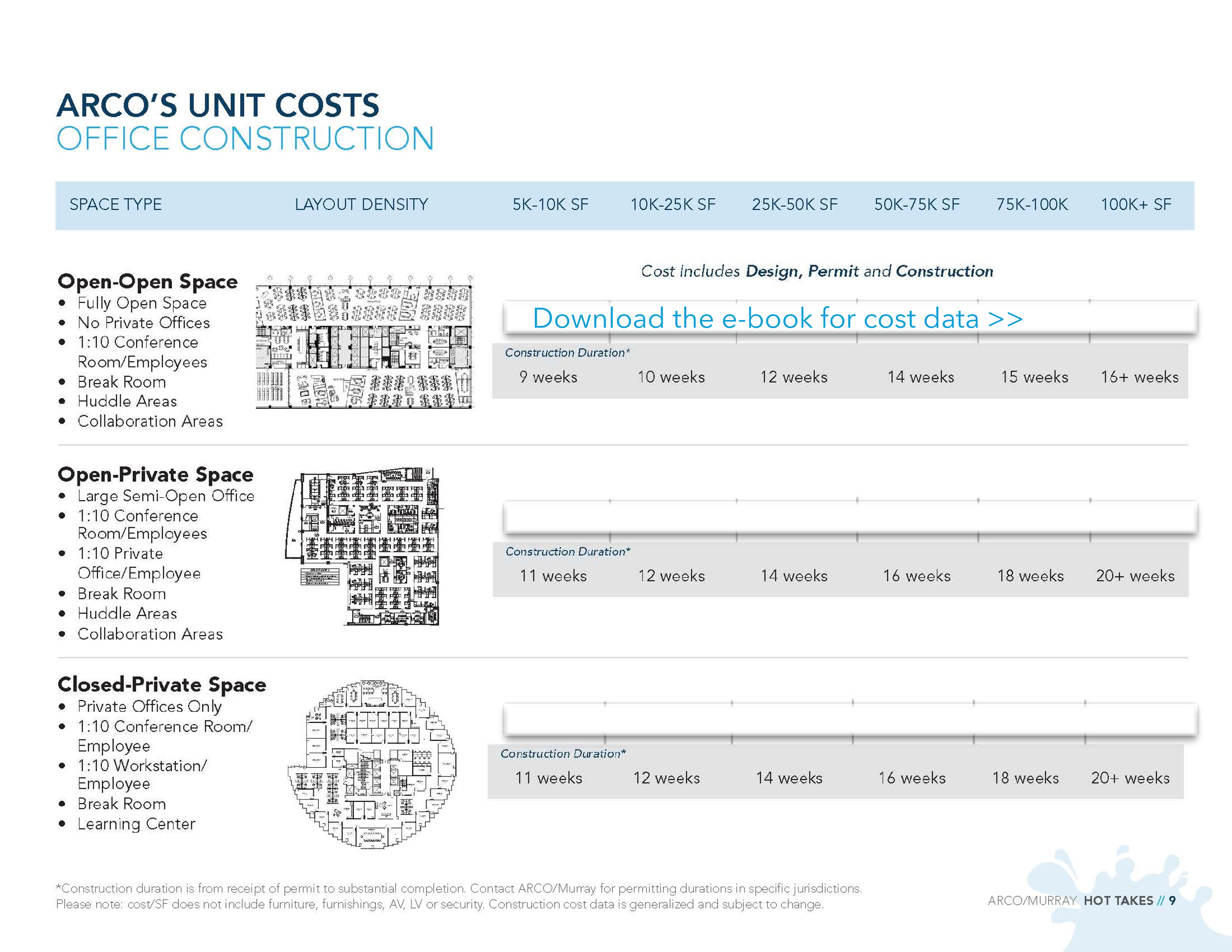Click the SPACE TYPE column header
1232x952 pixels.
(116, 204)
